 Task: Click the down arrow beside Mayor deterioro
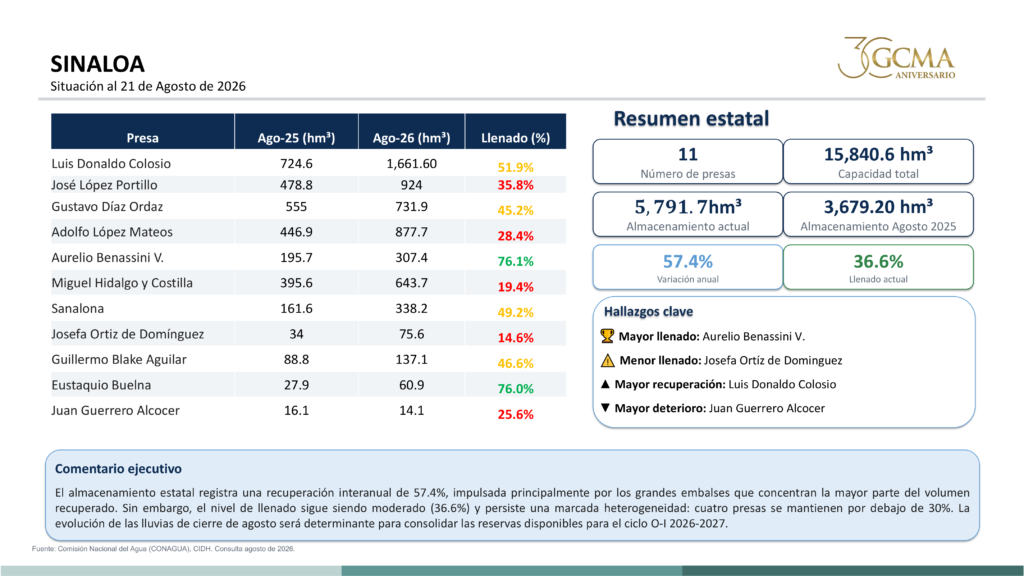point(605,408)
